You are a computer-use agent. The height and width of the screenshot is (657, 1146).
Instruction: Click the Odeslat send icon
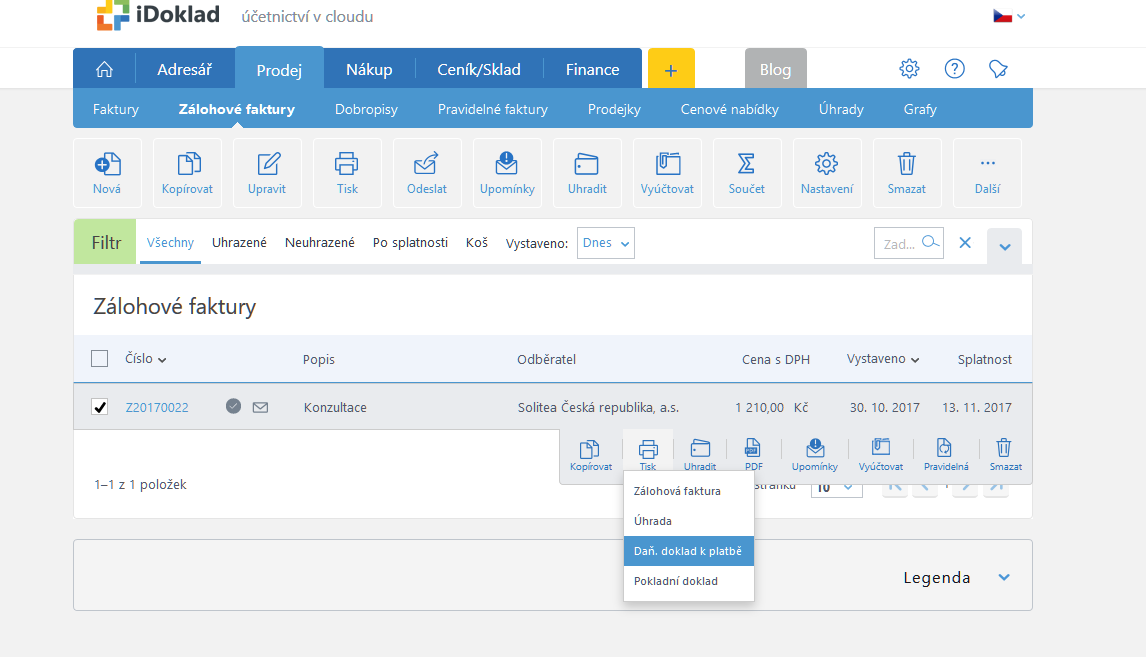coord(427,173)
